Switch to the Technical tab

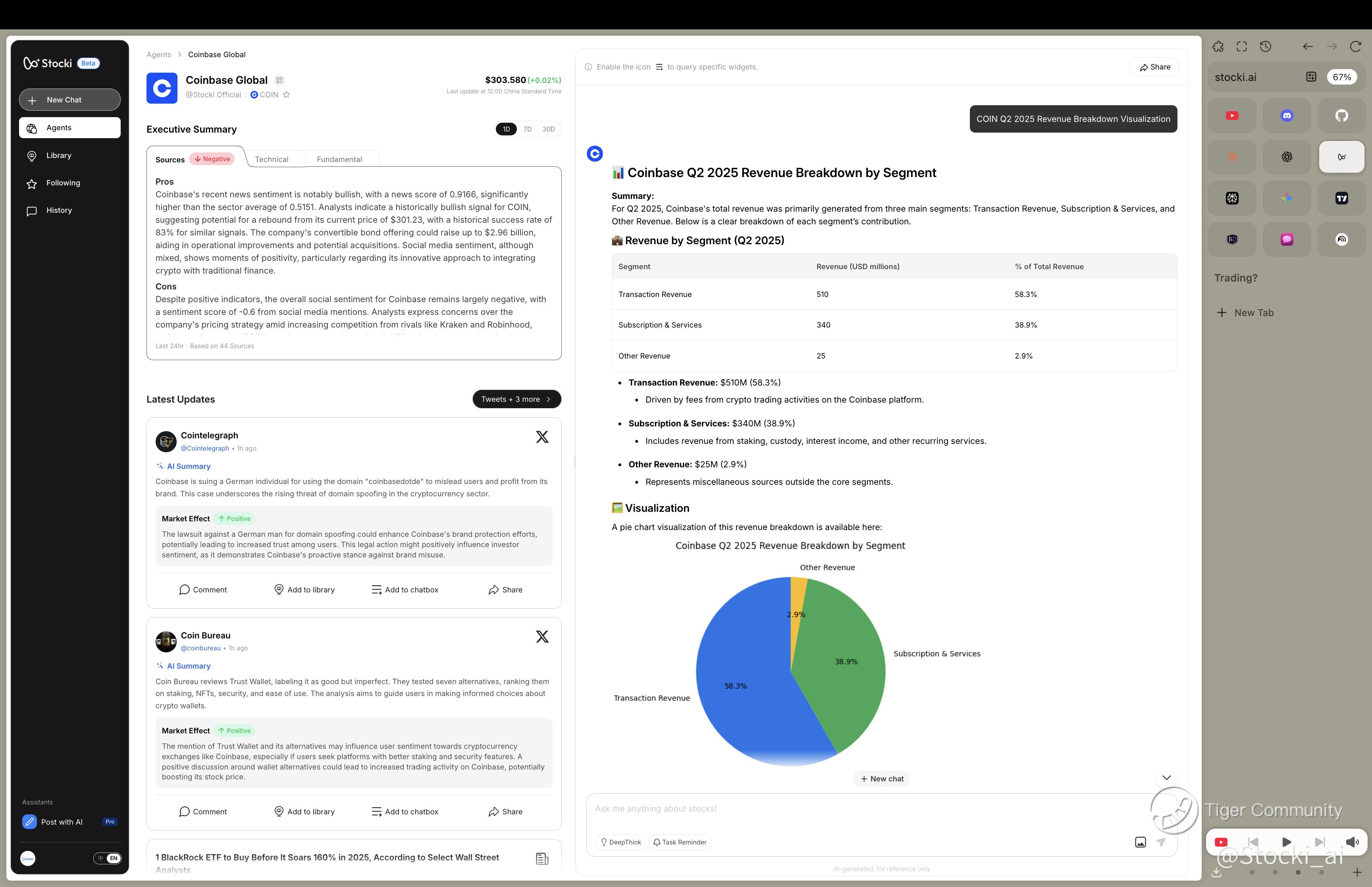coord(271,160)
